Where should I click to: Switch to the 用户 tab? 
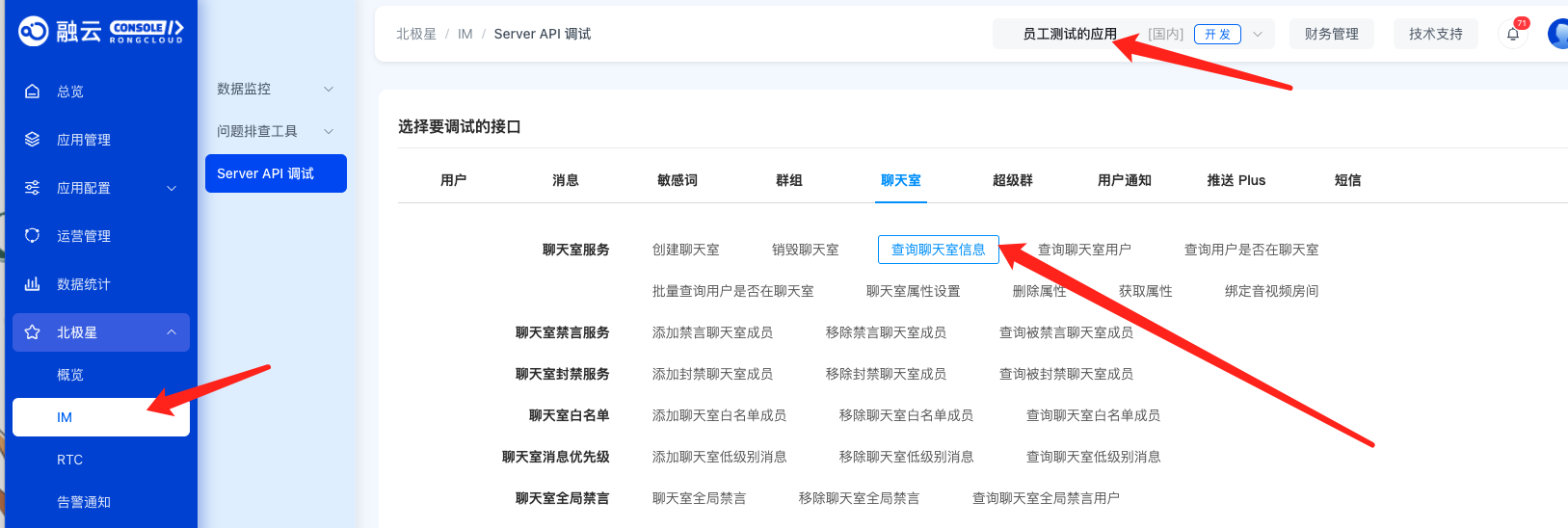[454, 180]
